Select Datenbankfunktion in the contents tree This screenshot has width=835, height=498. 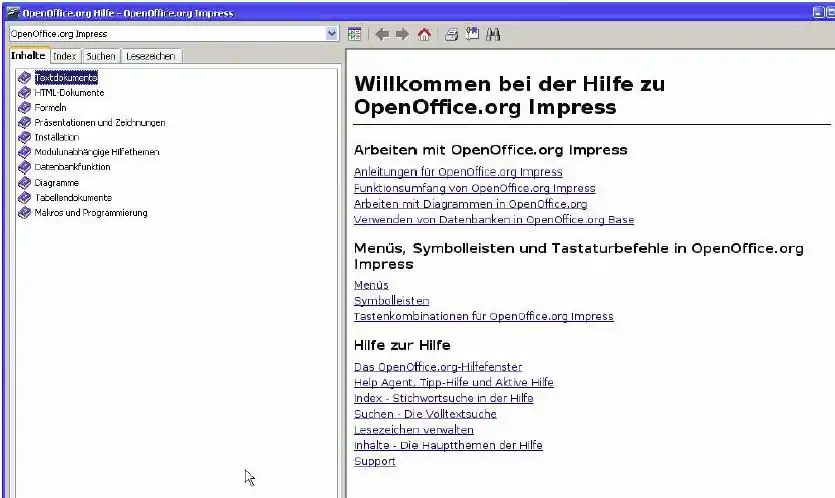72,167
